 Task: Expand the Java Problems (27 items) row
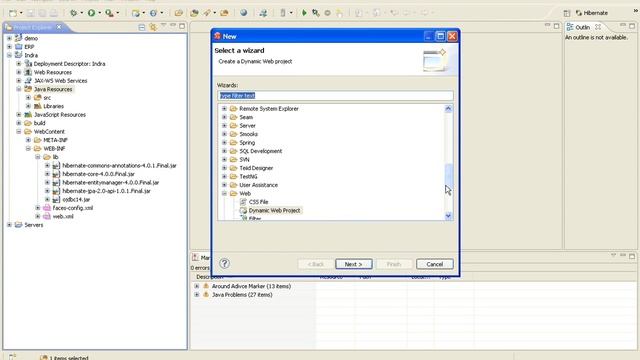point(197,295)
